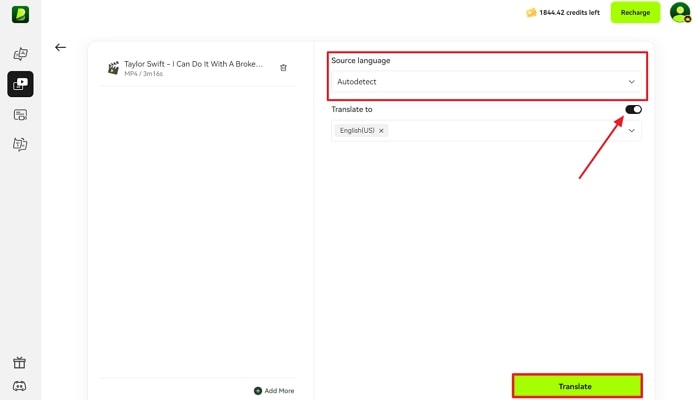Screen dimensions: 694x400
Task: Click the app logo in the sidebar
Action: pos(20,14)
